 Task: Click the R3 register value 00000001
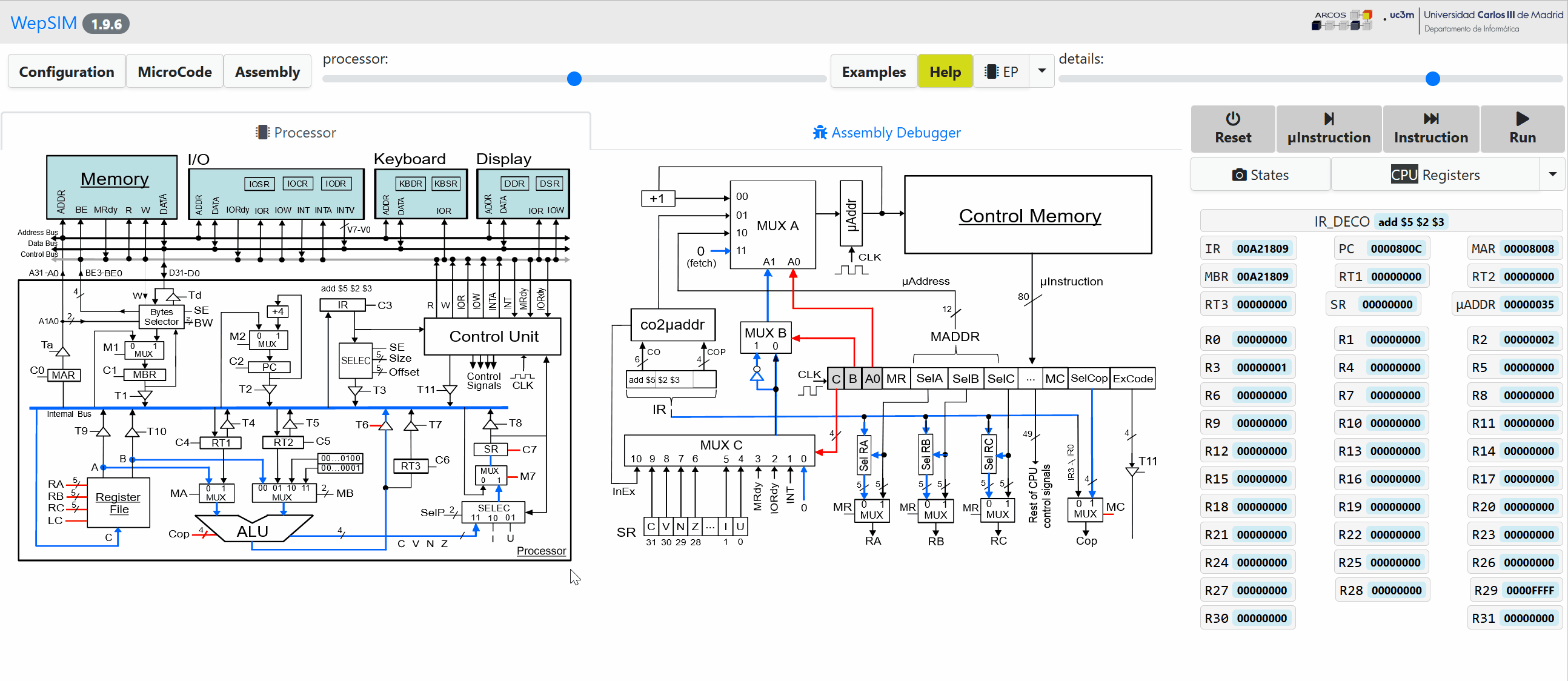(1261, 367)
